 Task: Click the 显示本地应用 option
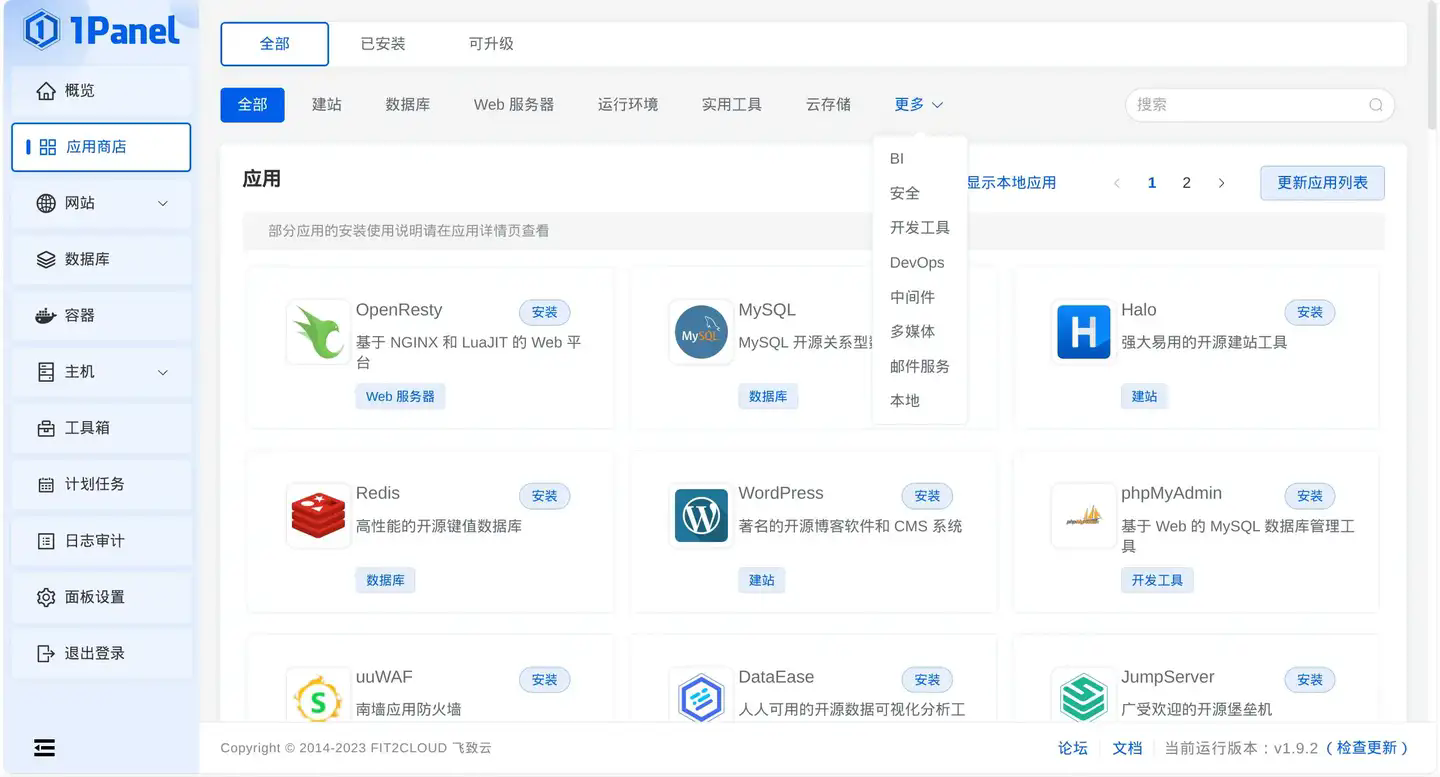click(x=1011, y=183)
